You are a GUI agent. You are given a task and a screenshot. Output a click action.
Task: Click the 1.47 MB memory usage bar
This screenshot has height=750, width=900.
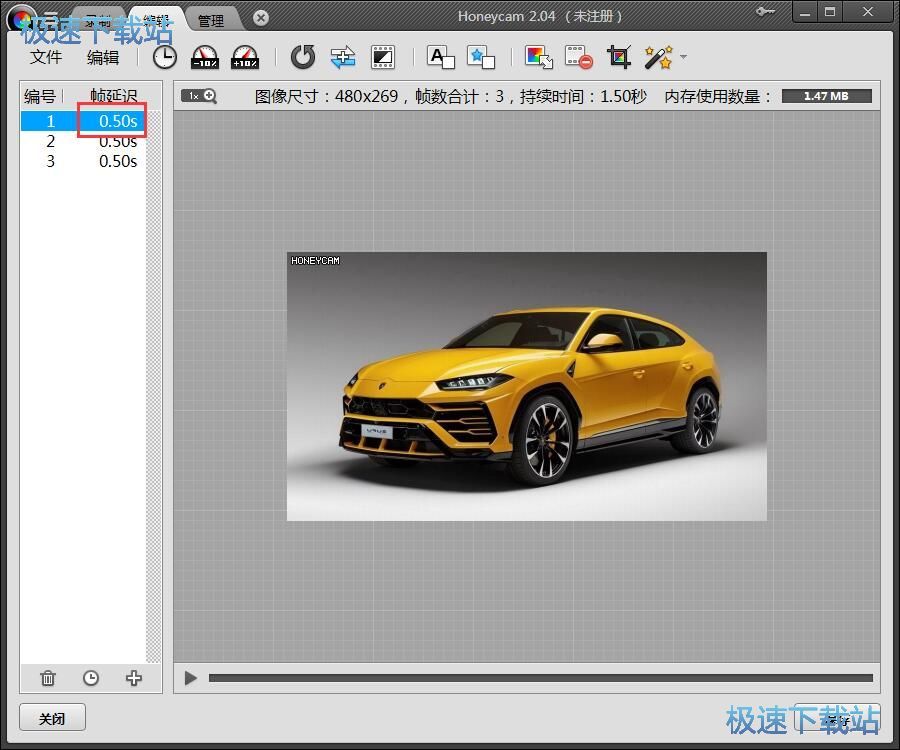click(827, 96)
